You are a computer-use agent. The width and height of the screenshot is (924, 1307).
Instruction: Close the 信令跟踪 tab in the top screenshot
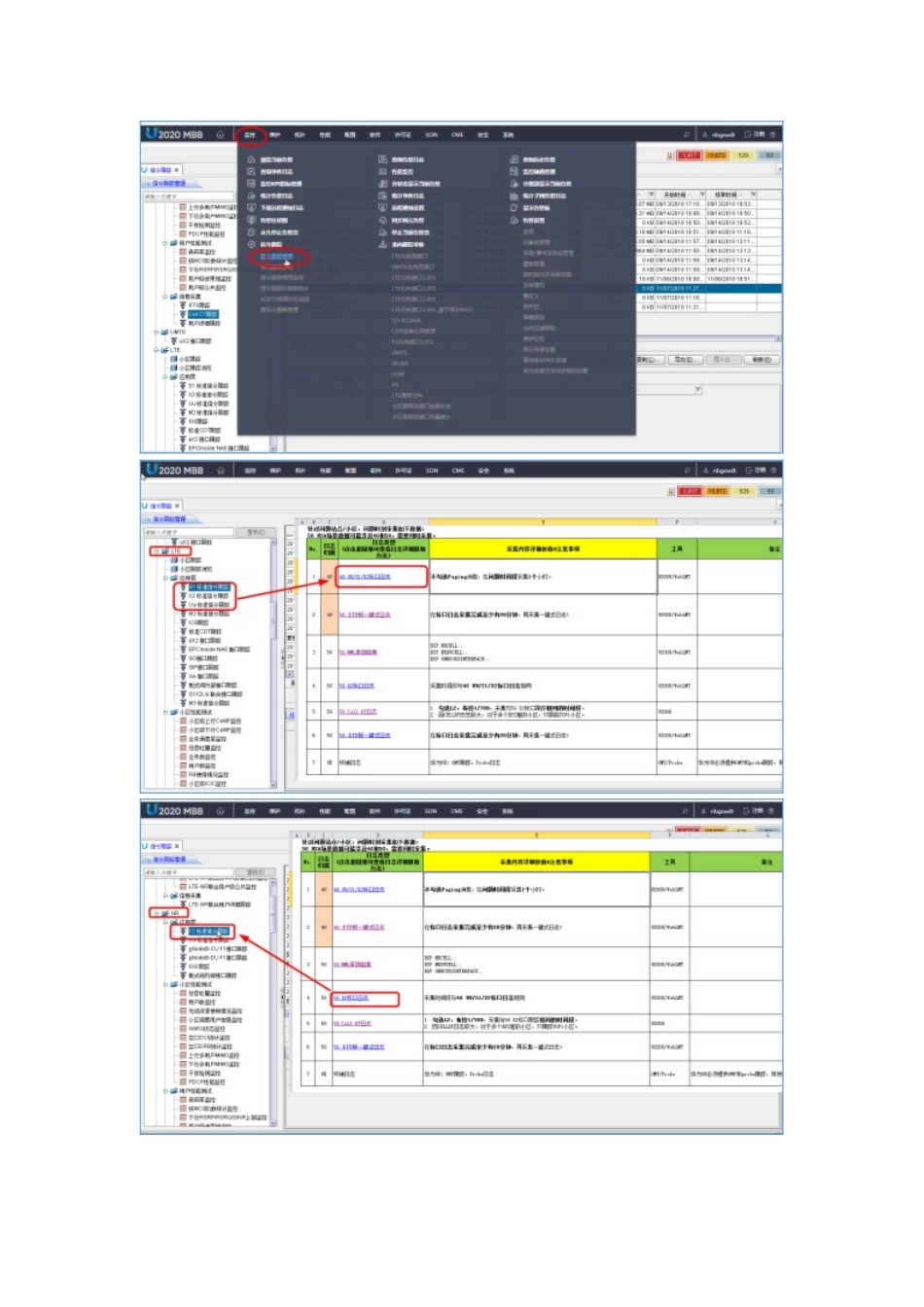pos(177,170)
